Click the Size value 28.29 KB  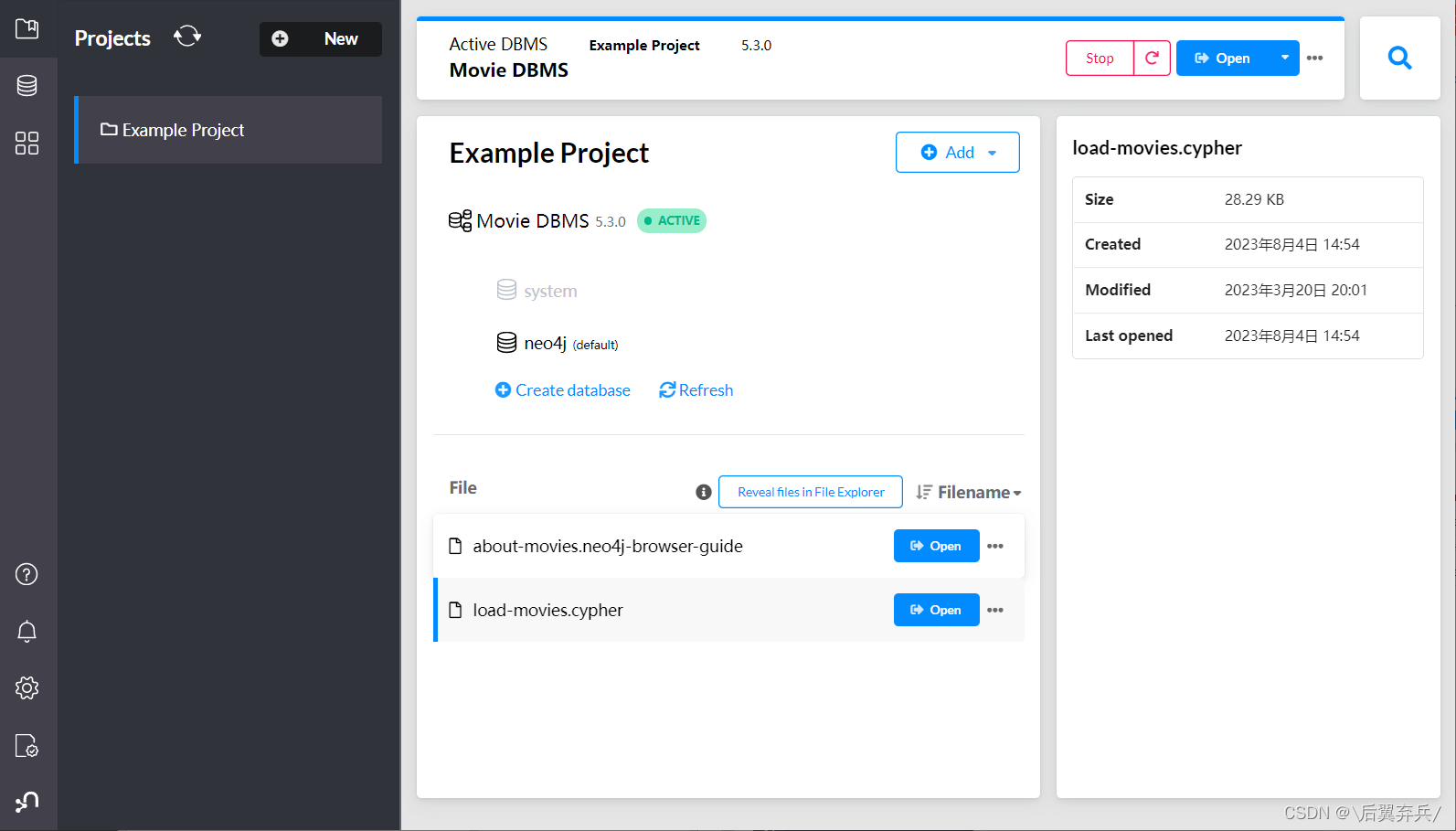point(1254,199)
